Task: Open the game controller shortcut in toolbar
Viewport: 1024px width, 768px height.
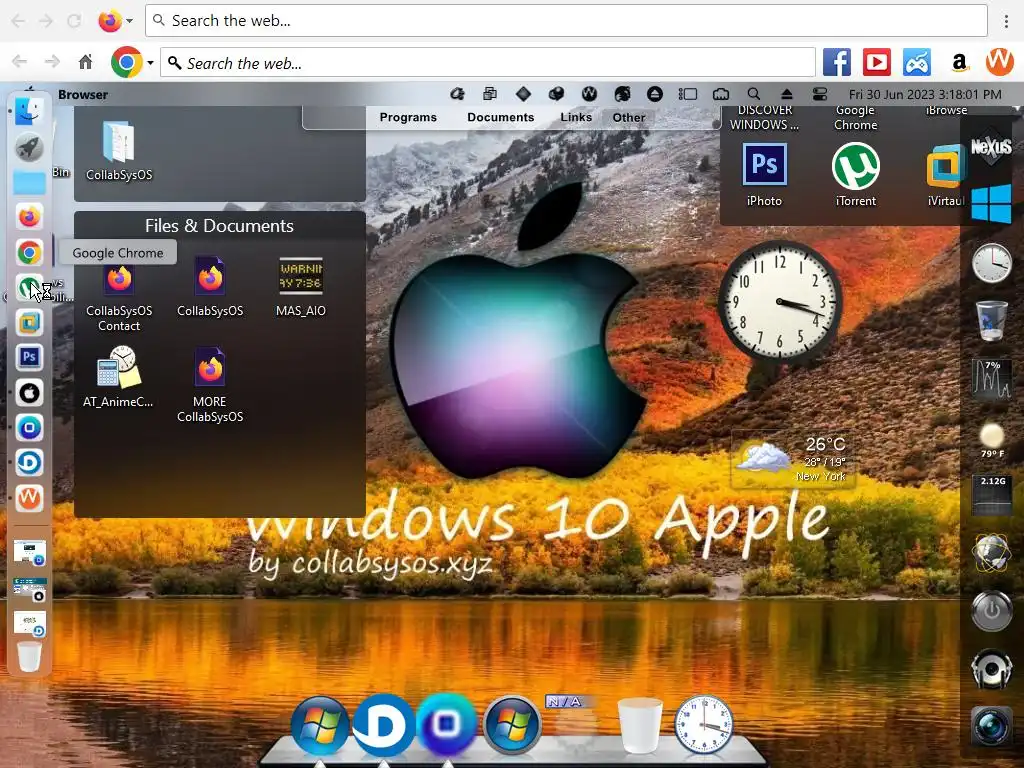Action: coord(917,63)
